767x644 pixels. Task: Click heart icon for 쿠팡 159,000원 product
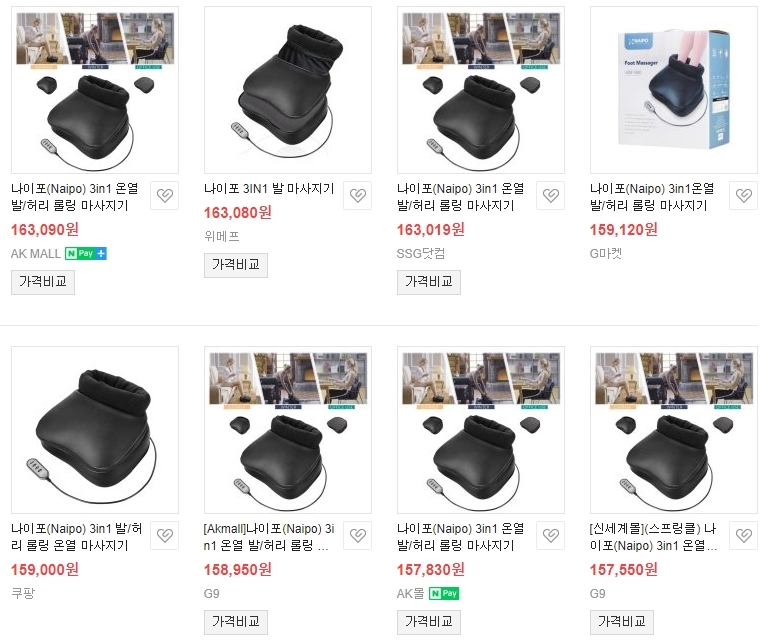pyautogui.click(x=165, y=536)
